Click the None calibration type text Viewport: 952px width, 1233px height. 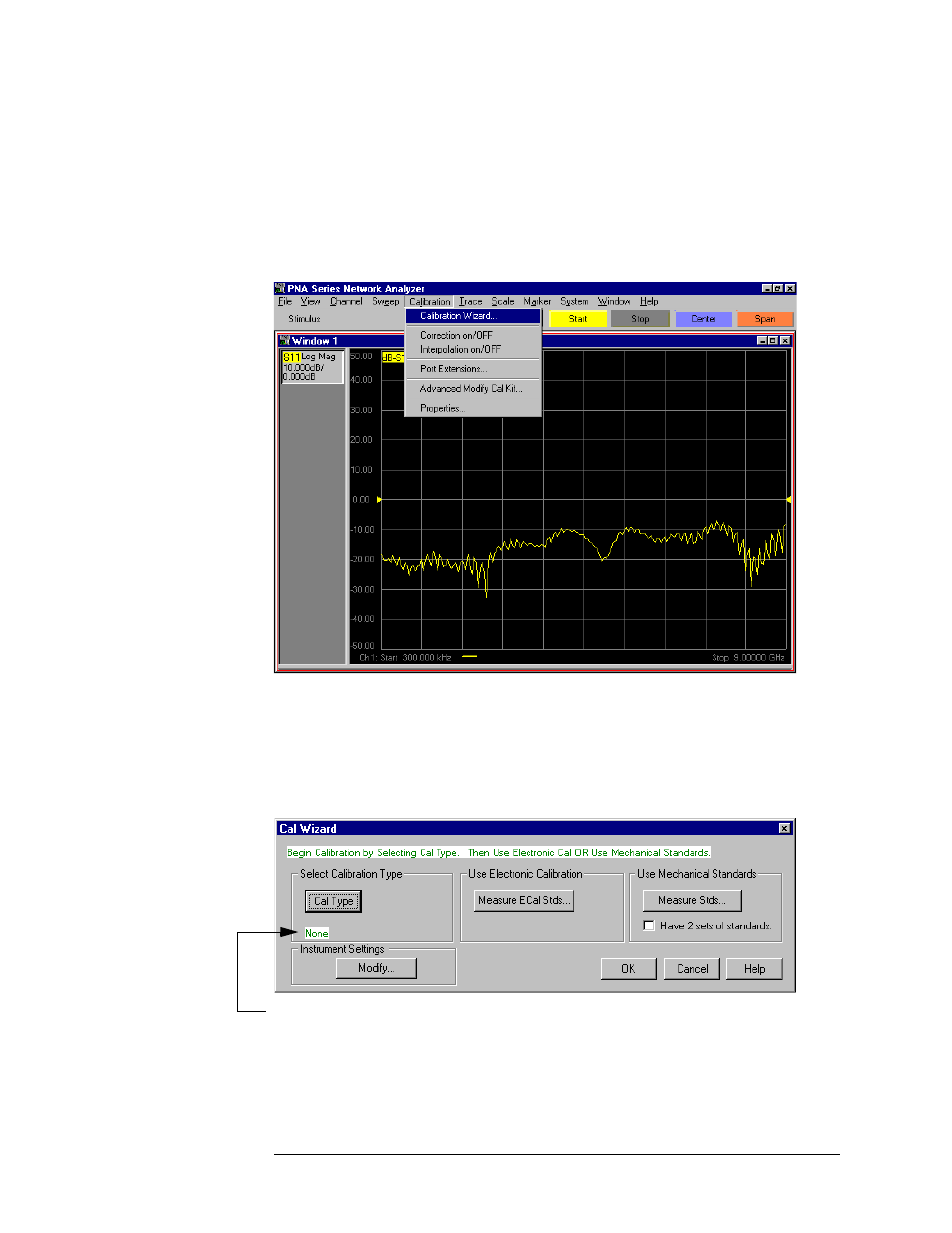point(317,933)
